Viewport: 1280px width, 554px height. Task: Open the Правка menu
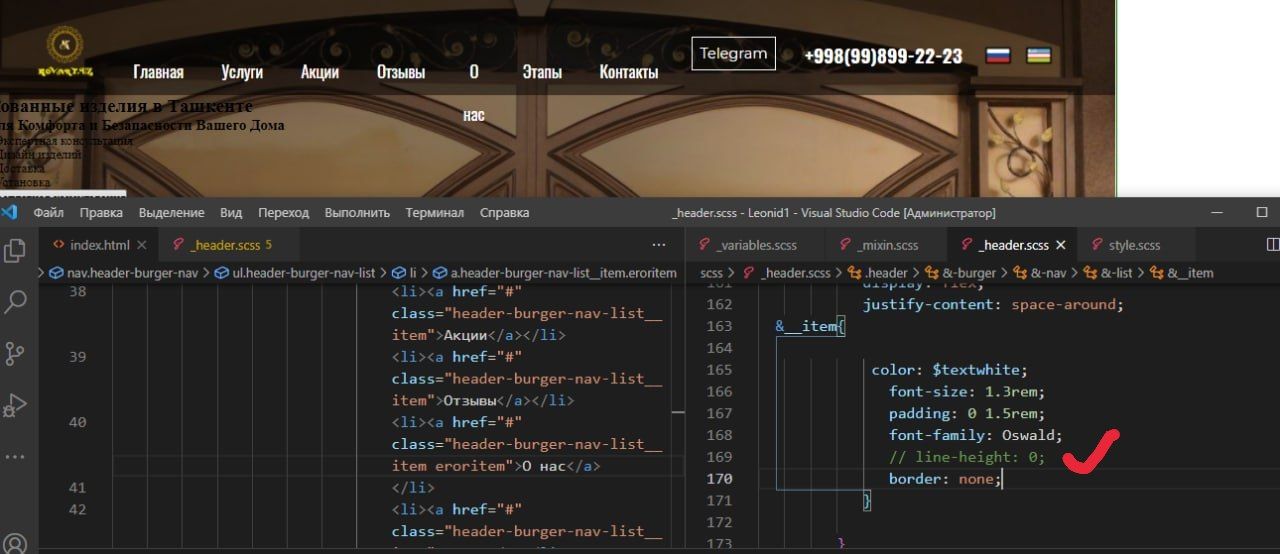(x=101, y=213)
